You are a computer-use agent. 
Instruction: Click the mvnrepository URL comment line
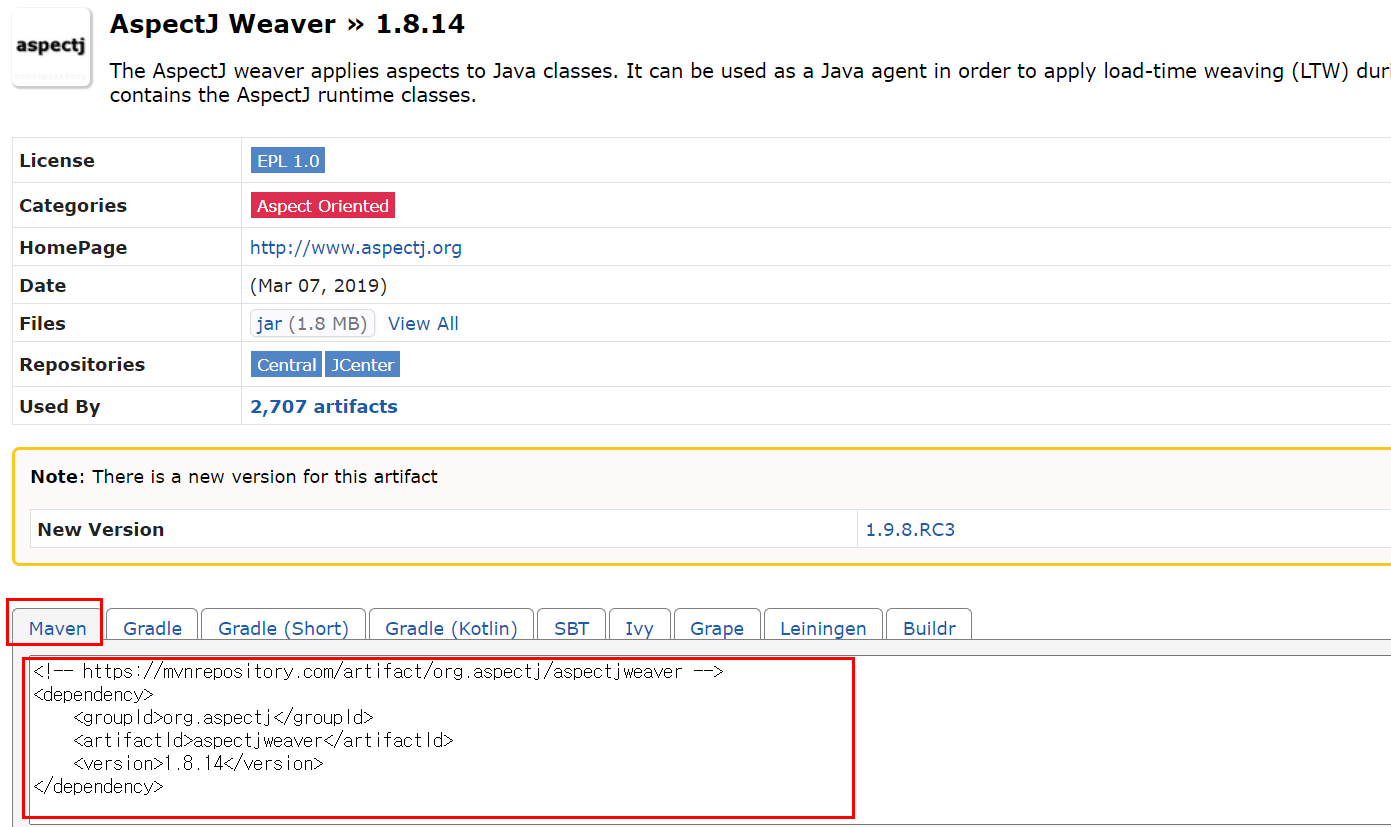[x=378, y=672]
